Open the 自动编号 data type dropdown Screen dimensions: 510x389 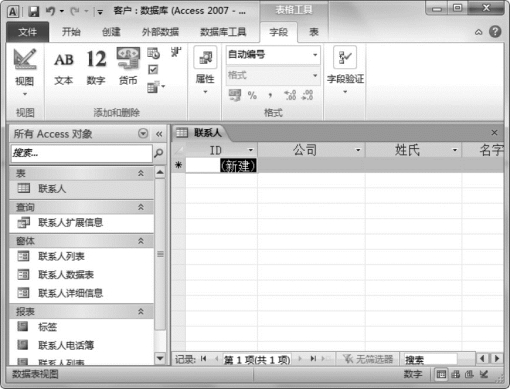tap(315, 55)
